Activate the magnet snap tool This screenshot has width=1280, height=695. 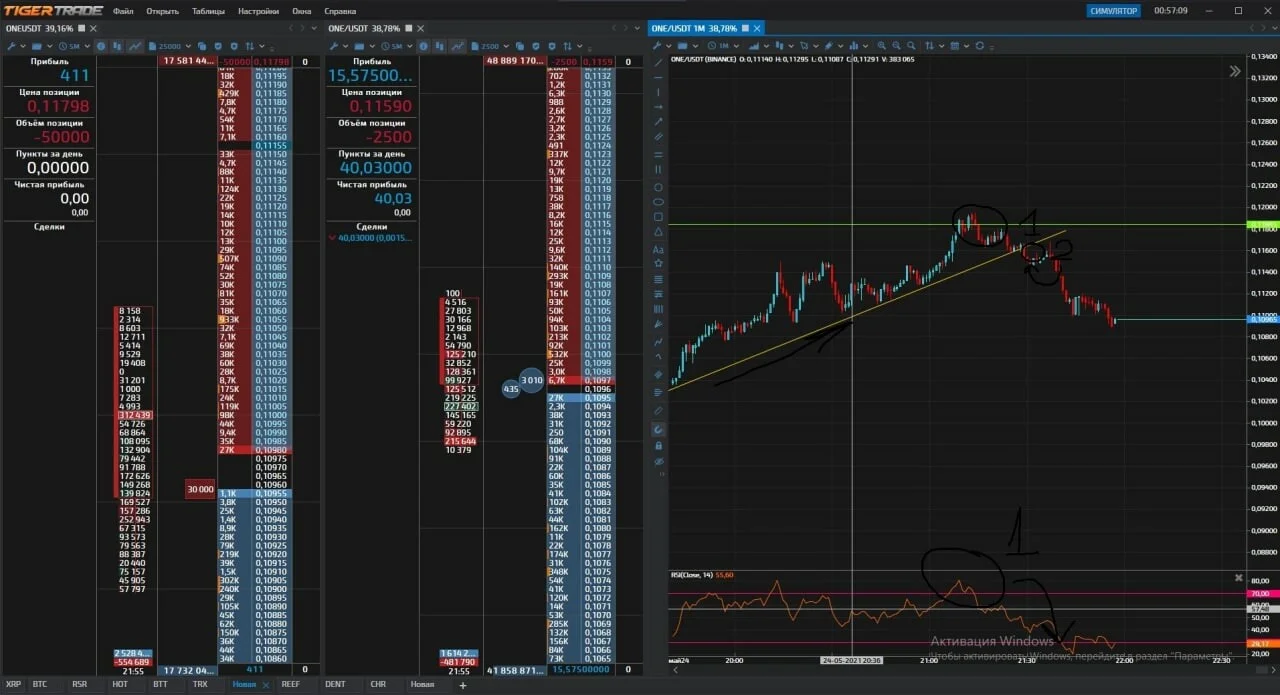658,429
